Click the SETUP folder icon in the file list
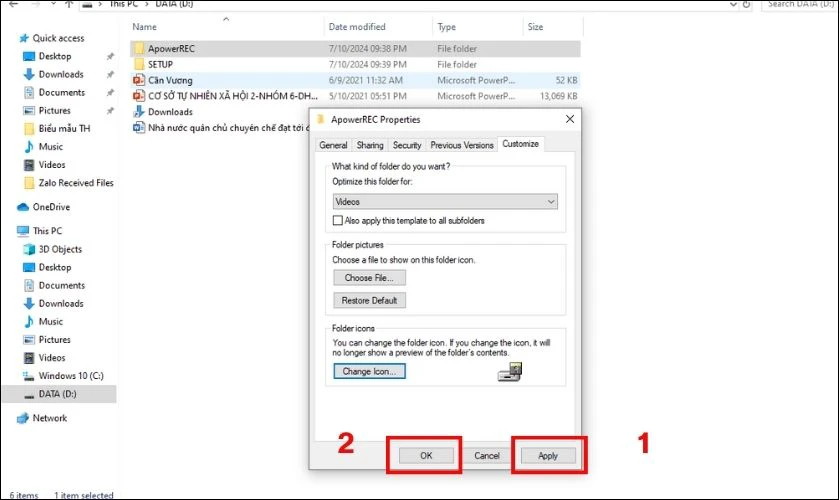 point(139,64)
